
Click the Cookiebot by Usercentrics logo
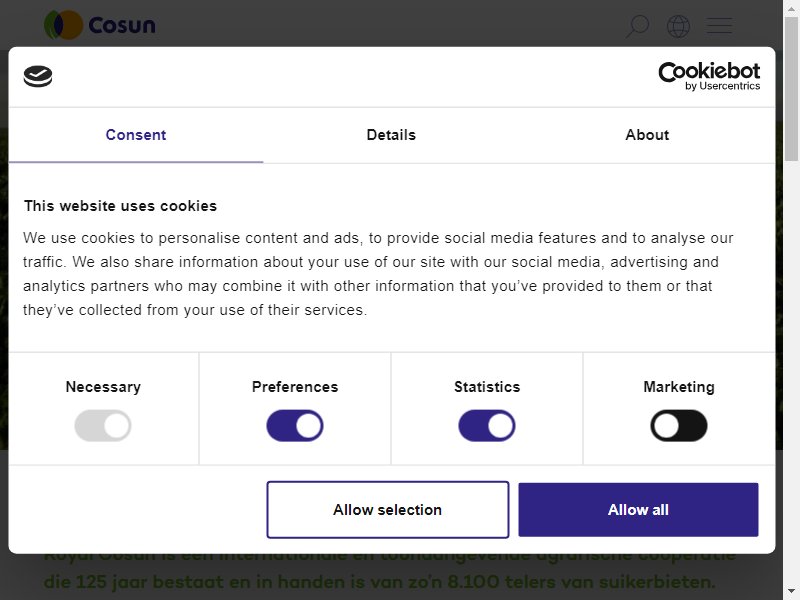[709, 77]
